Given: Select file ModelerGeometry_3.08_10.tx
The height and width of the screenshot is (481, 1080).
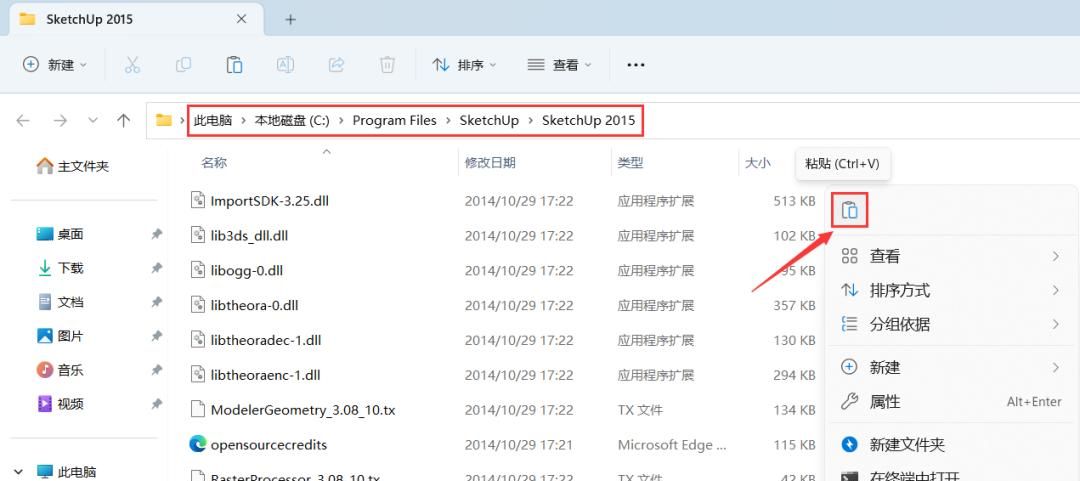Looking at the screenshot, I should [x=303, y=409].
